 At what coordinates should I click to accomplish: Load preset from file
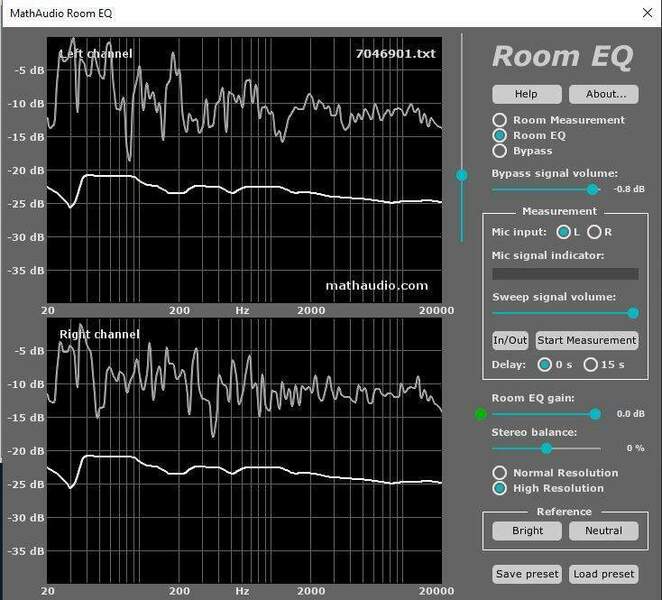604,574
